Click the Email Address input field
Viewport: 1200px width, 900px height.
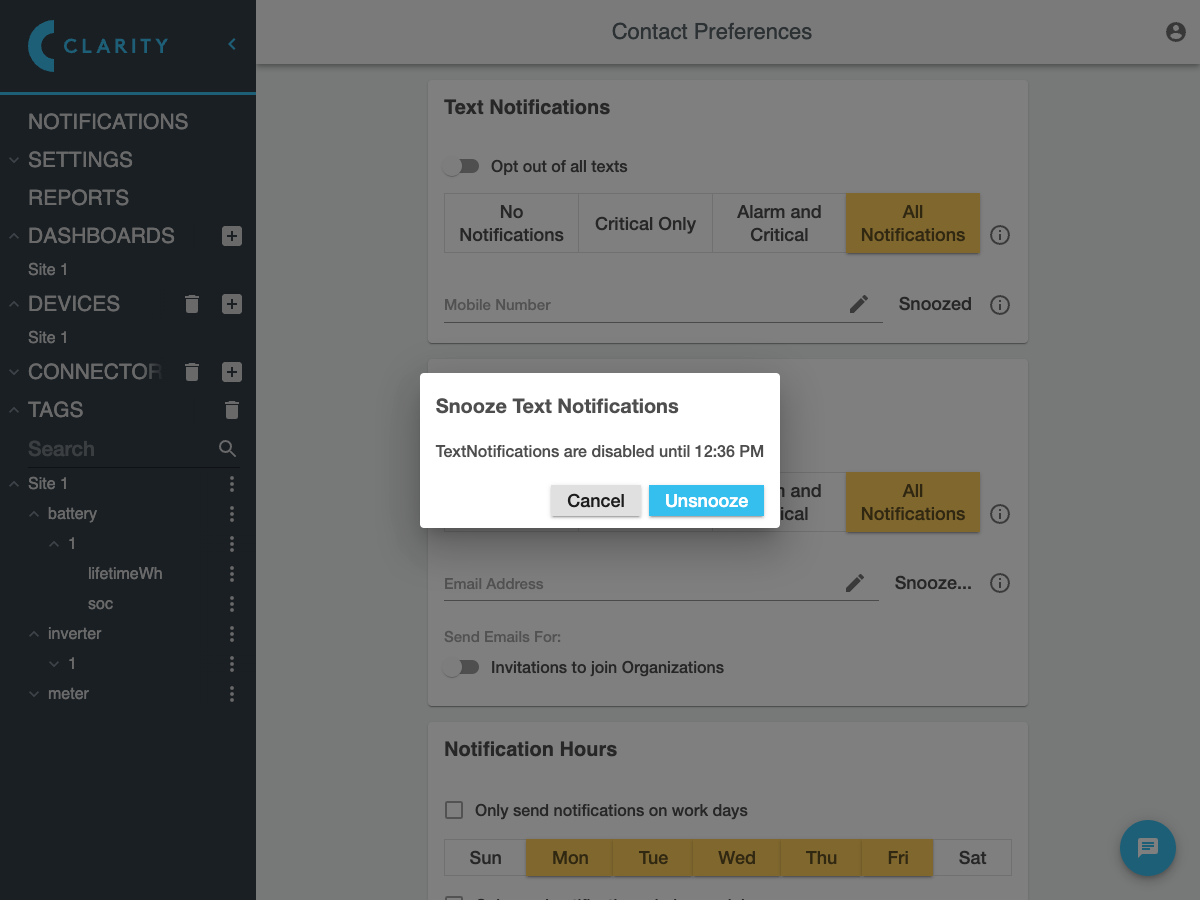[640, 584]
